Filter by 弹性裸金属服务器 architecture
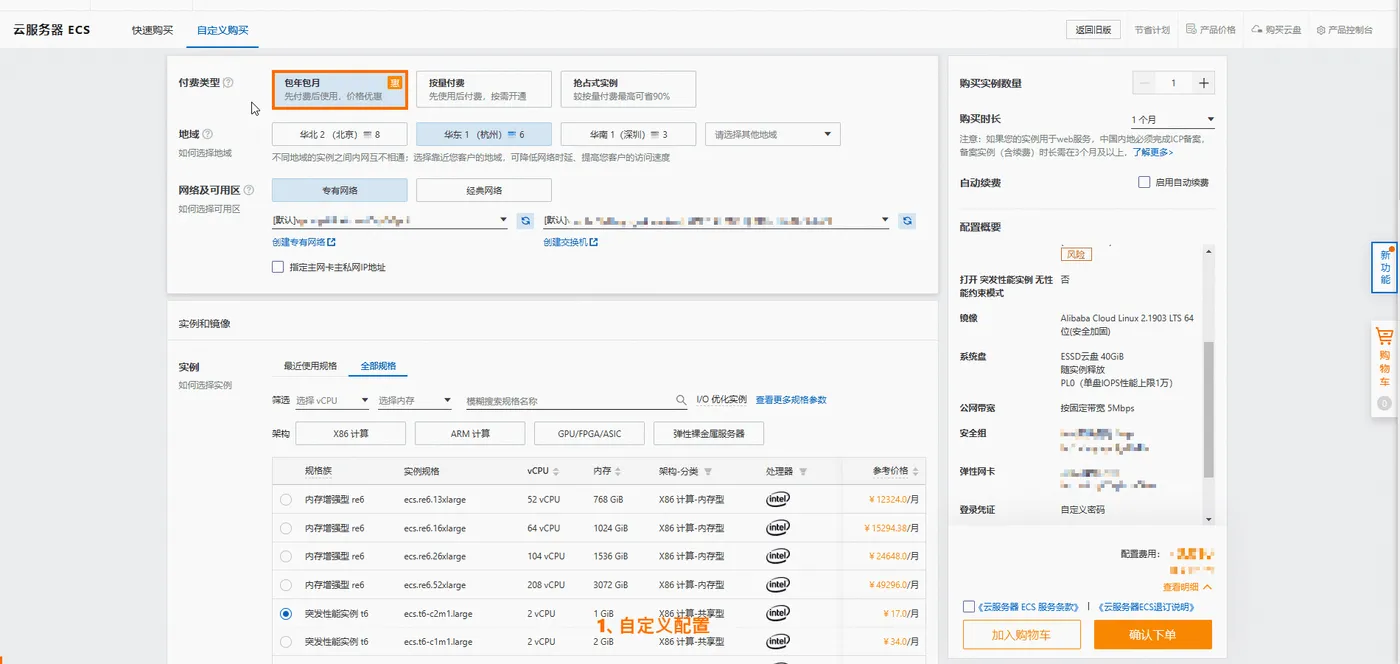 click(709, 433)
